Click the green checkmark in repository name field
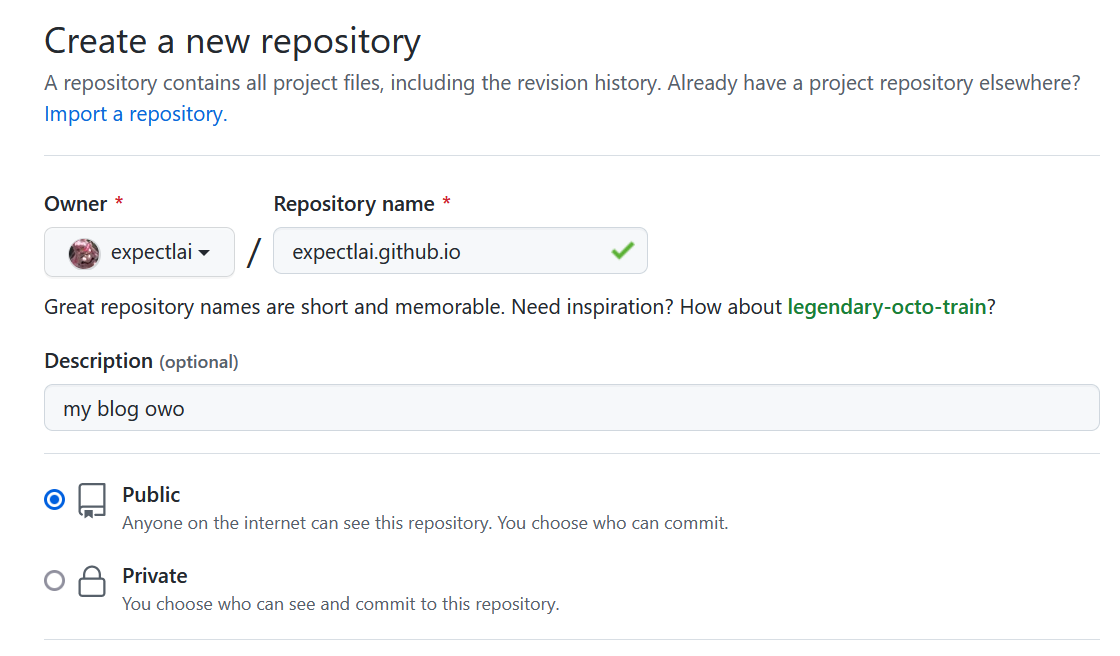The image size is (1120, 656). click(623, 250)
